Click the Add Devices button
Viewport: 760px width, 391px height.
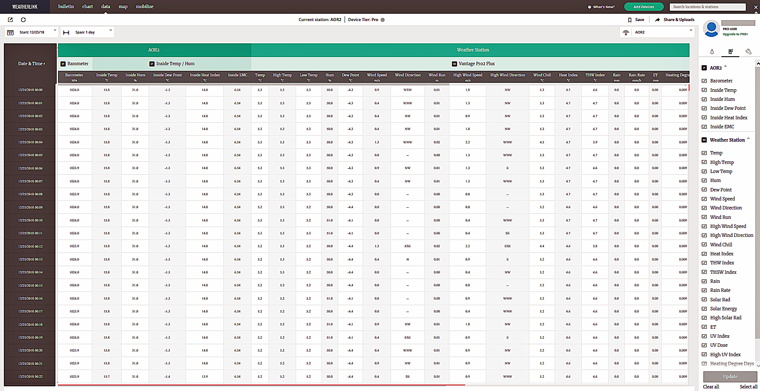(644, 7)
